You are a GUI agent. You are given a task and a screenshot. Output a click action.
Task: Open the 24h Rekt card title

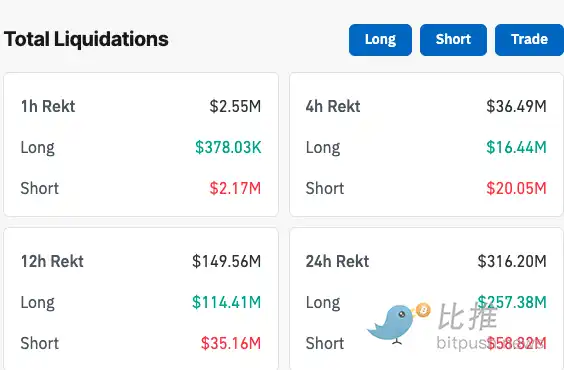337,261
